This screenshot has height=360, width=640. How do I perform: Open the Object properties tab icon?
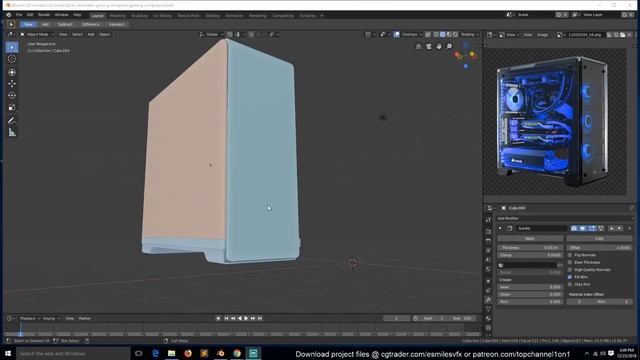pyautogui.click(x=488, y=281)
